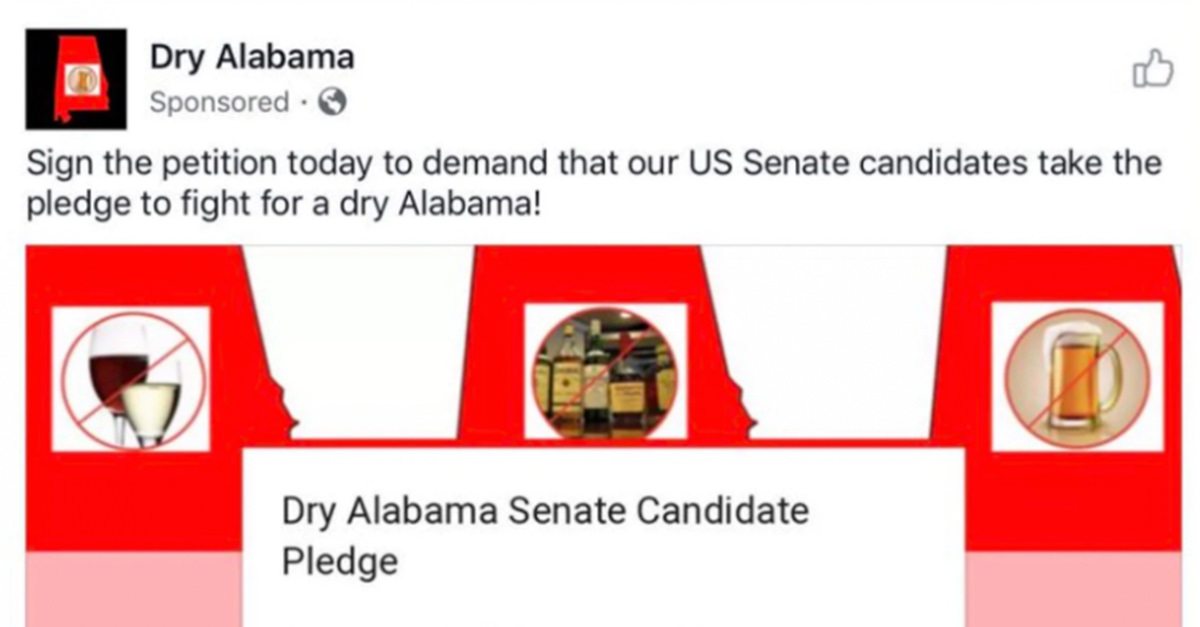Open the Dry Alabama Senate Candidate Pledge card
Viewport: 1200px width, 627px height.
[x=604, y=537]
